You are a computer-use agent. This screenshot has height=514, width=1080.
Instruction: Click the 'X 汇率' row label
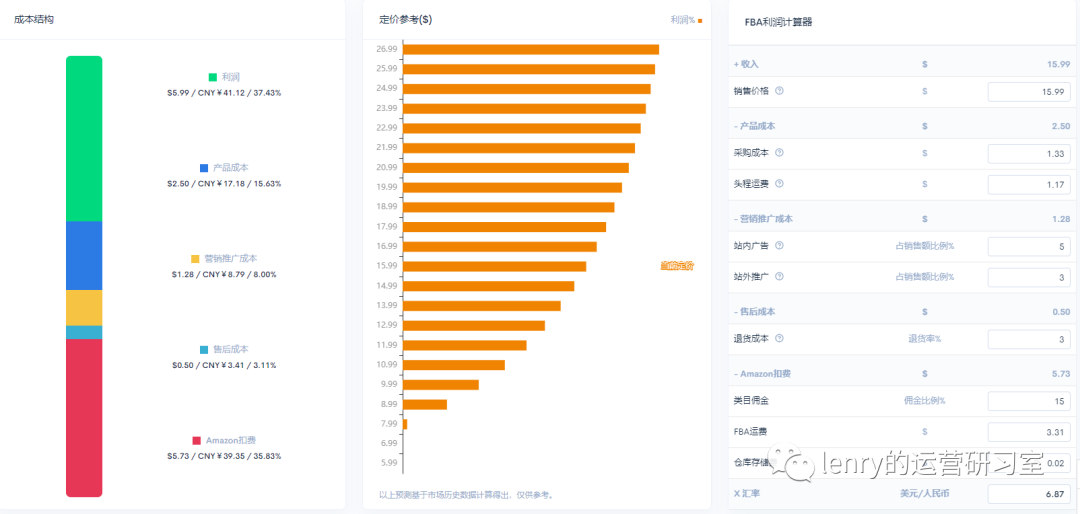pos(748,494)
